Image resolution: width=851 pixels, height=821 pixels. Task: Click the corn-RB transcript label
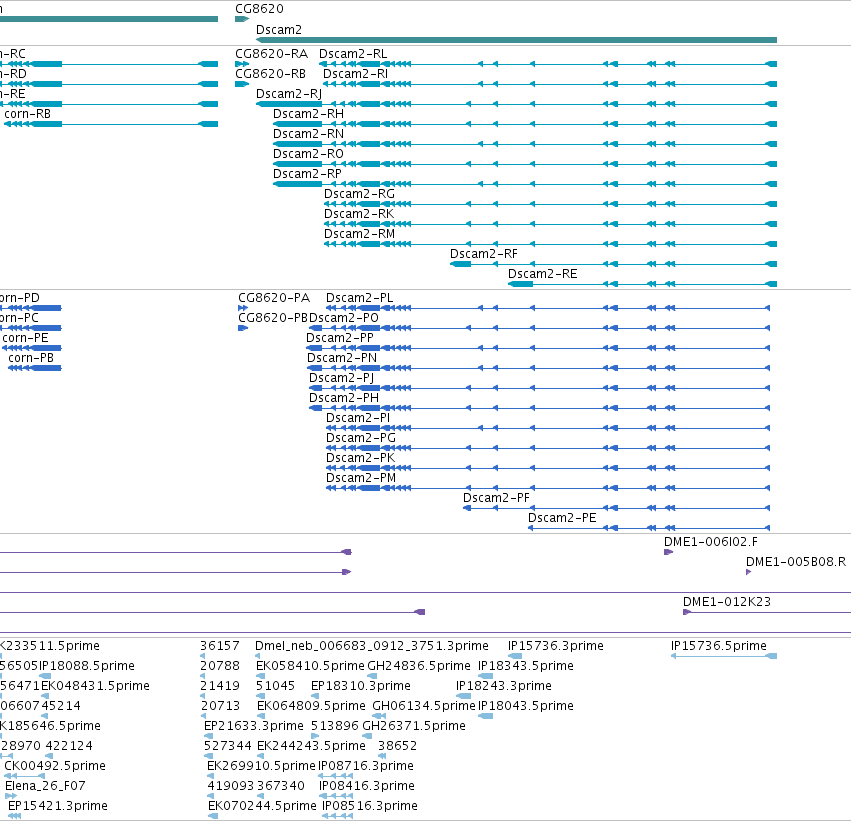pyautogui.click(x=27, y=114)
